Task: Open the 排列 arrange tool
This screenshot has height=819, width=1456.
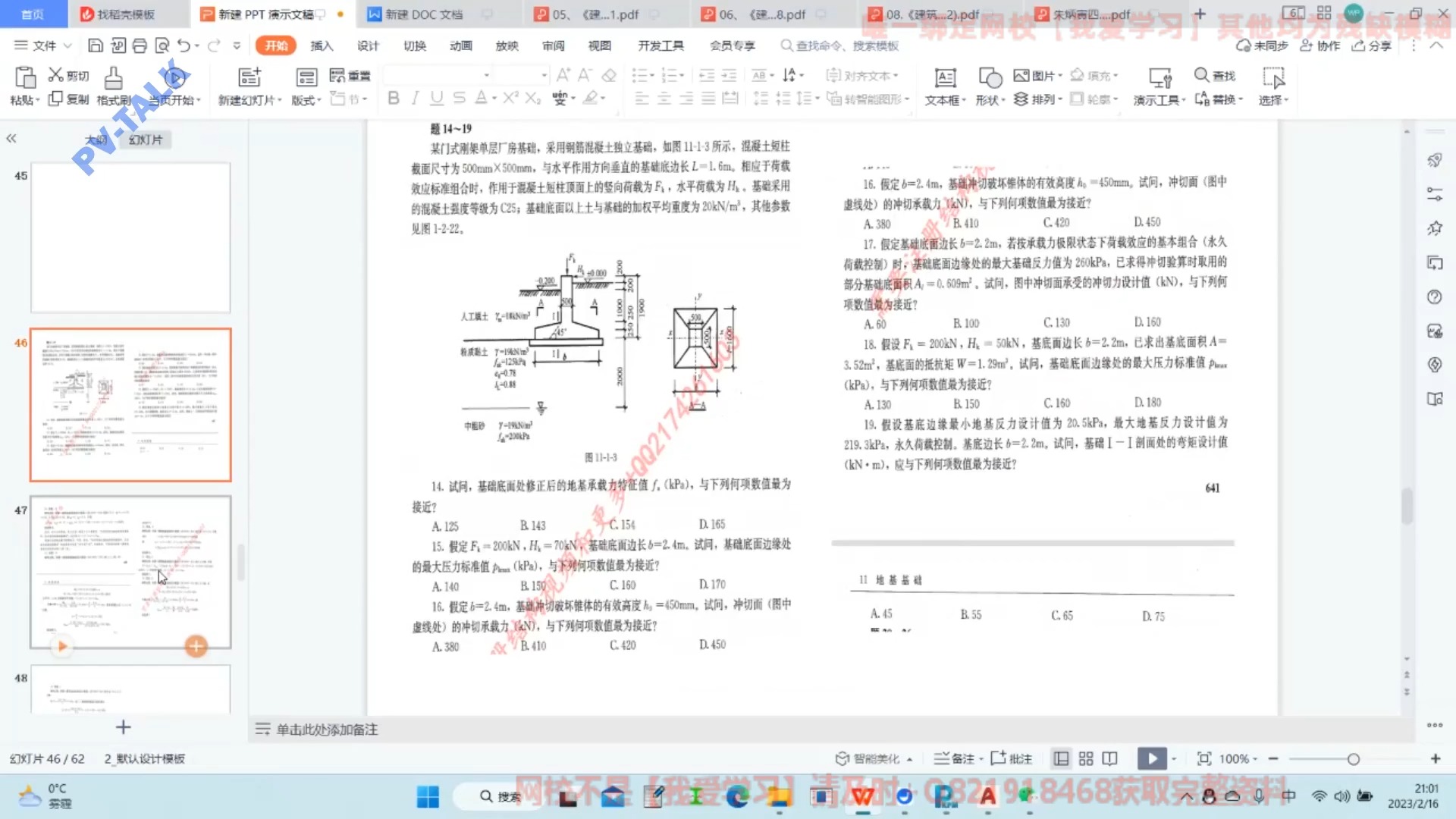Action: pyautogui.click(x=1039, y=99)
